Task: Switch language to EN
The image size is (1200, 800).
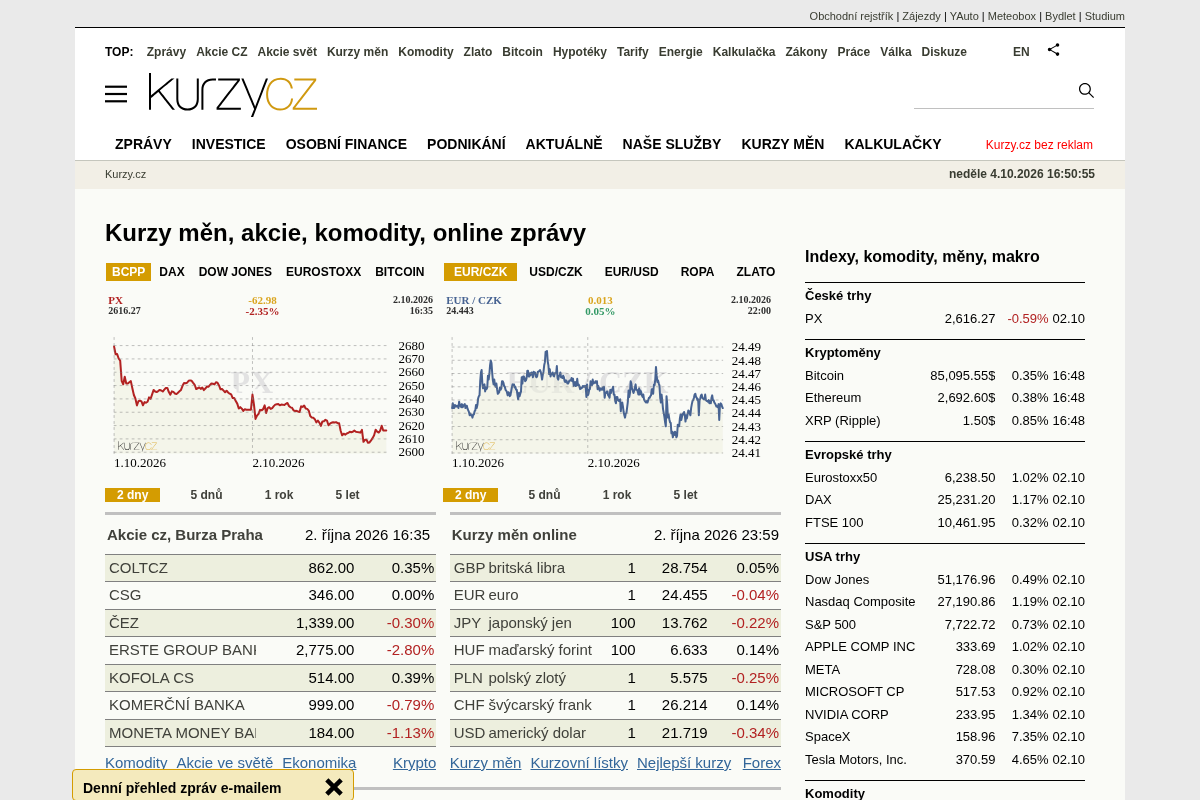Action: [x=1021, y=52]
